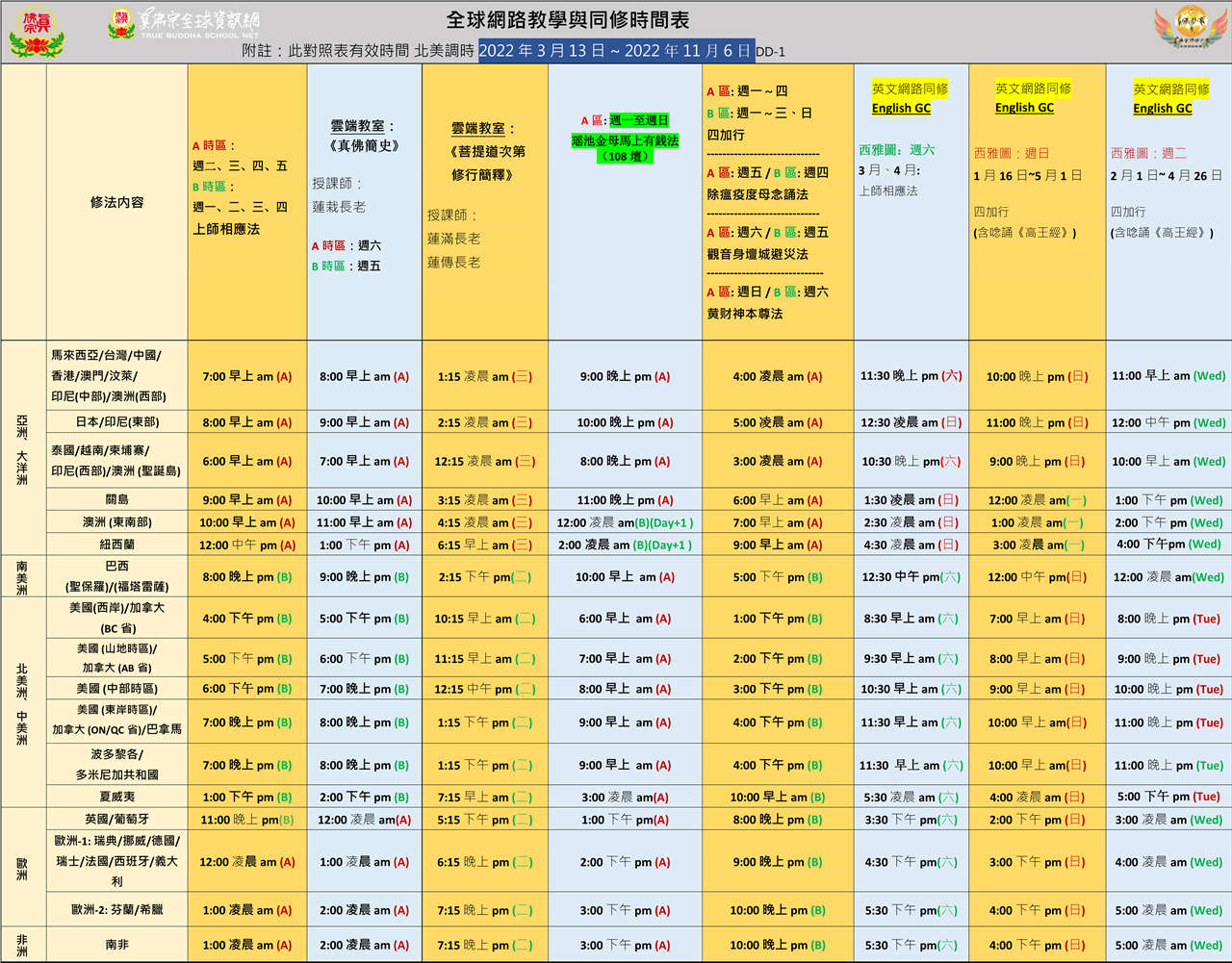This screenshot has height=963, width=1232.
Task: Click the 英國/葡萄牙 row label
Action: point(116,819)
